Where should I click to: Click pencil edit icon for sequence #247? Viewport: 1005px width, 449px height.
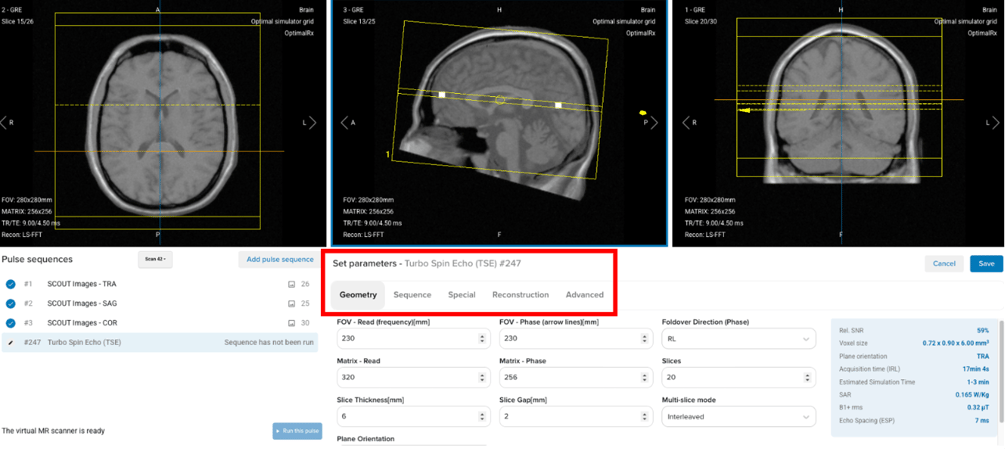click(11, 342)
